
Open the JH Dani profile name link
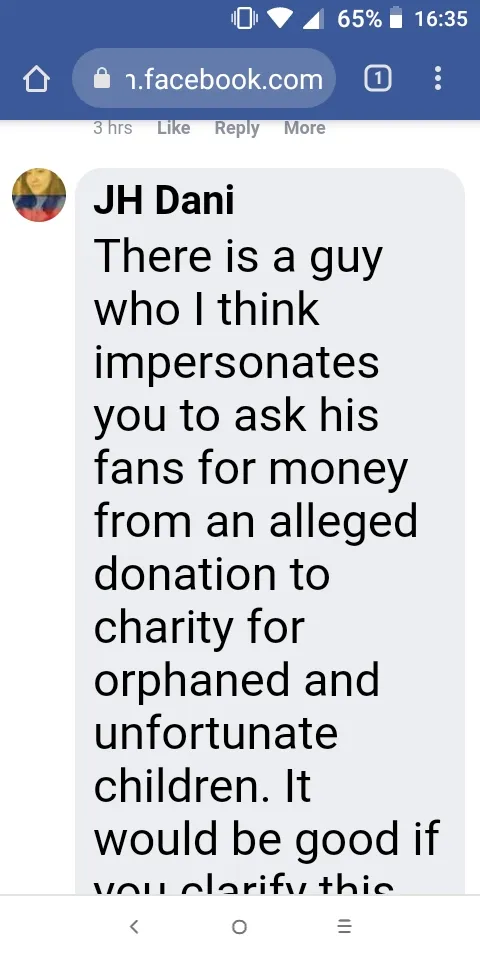[x=163, y=200]
